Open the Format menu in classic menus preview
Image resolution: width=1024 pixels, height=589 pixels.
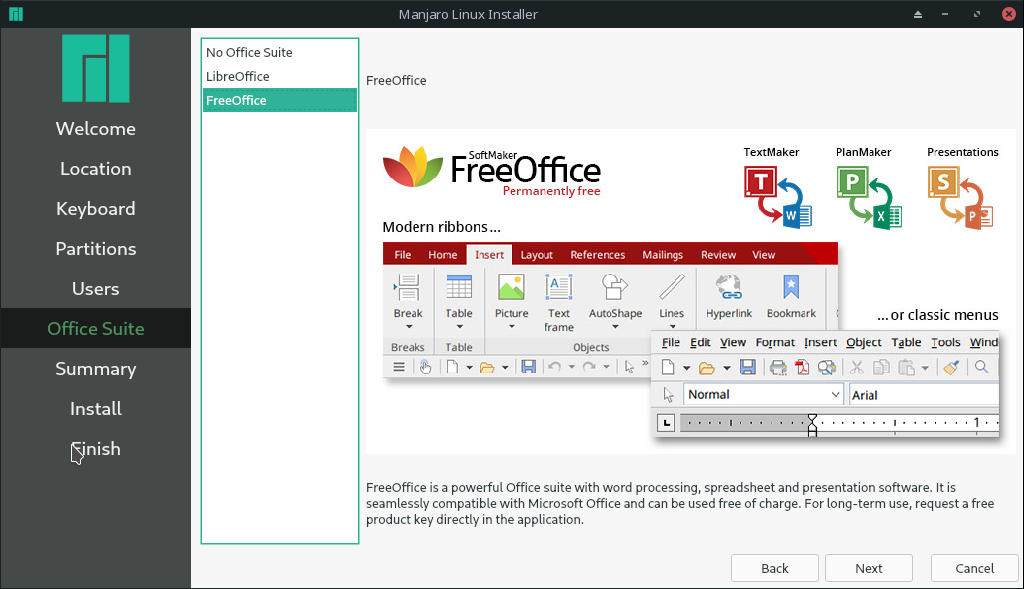(775, 342)
